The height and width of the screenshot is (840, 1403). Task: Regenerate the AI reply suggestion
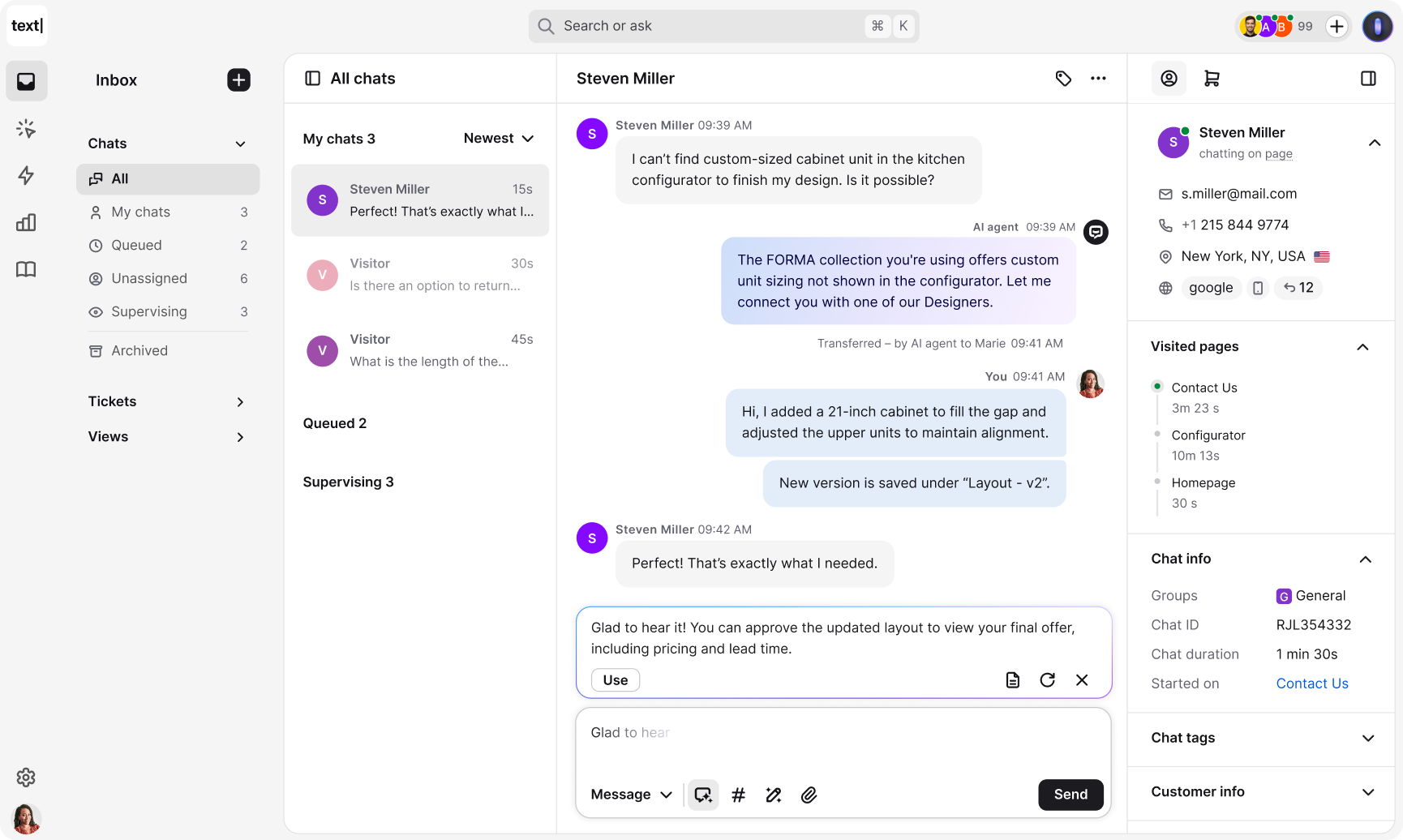coord(1047,680)
